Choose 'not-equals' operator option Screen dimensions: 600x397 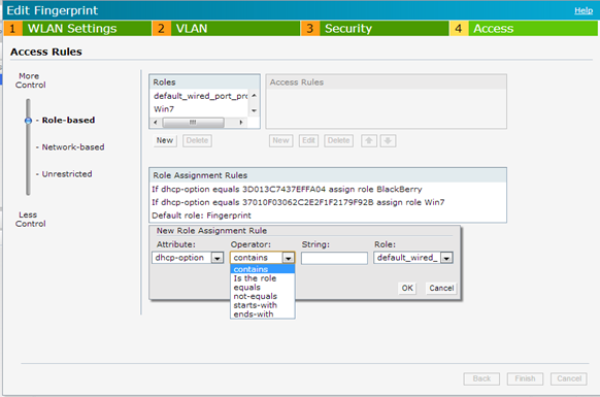tap(255, 296)
